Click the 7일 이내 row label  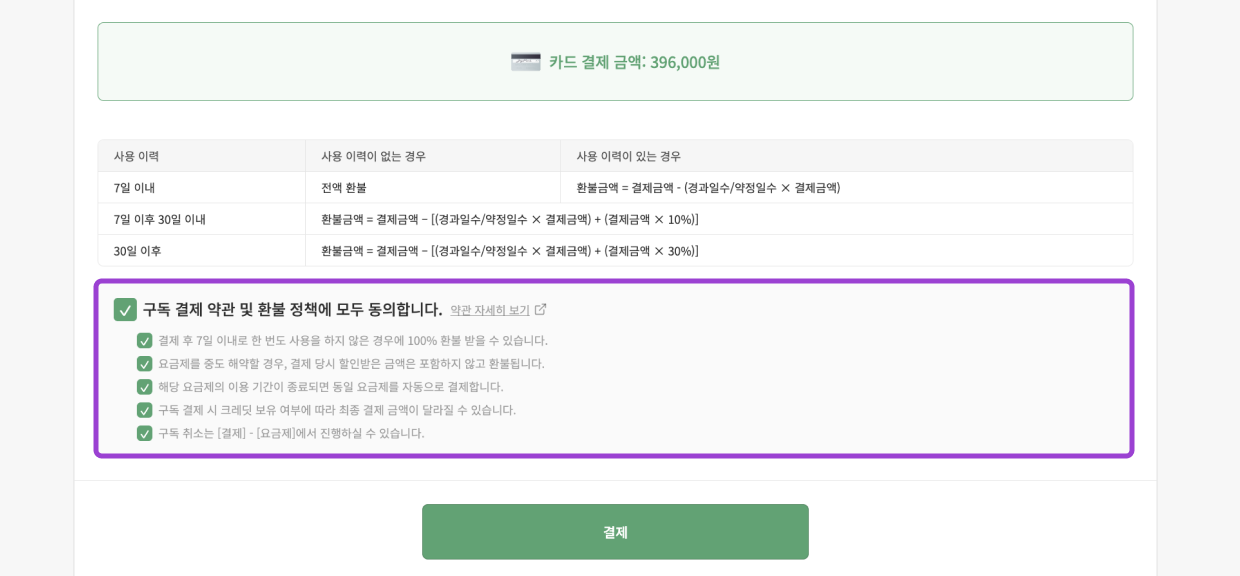point(134,188)
